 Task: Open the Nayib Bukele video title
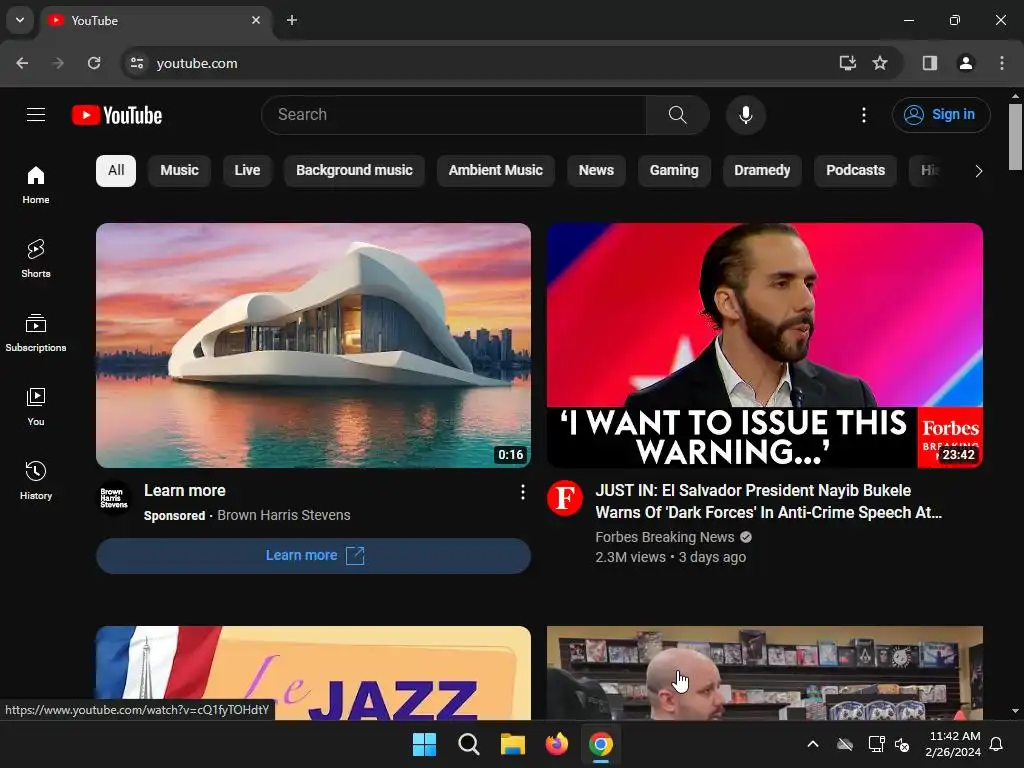coord(769,502)
